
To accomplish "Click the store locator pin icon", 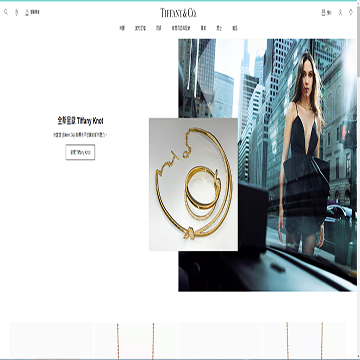I will click(16, 12).
